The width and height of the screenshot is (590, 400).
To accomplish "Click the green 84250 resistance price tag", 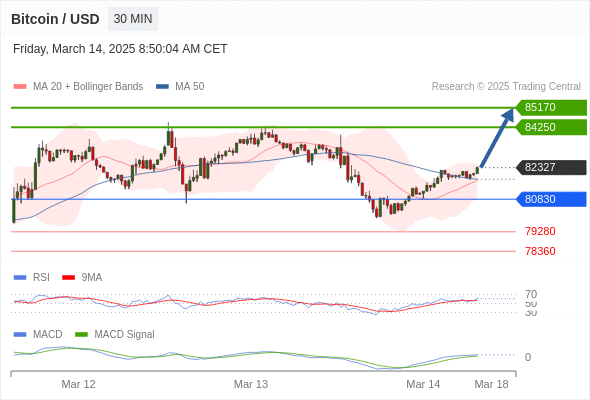I will (551, 127).
